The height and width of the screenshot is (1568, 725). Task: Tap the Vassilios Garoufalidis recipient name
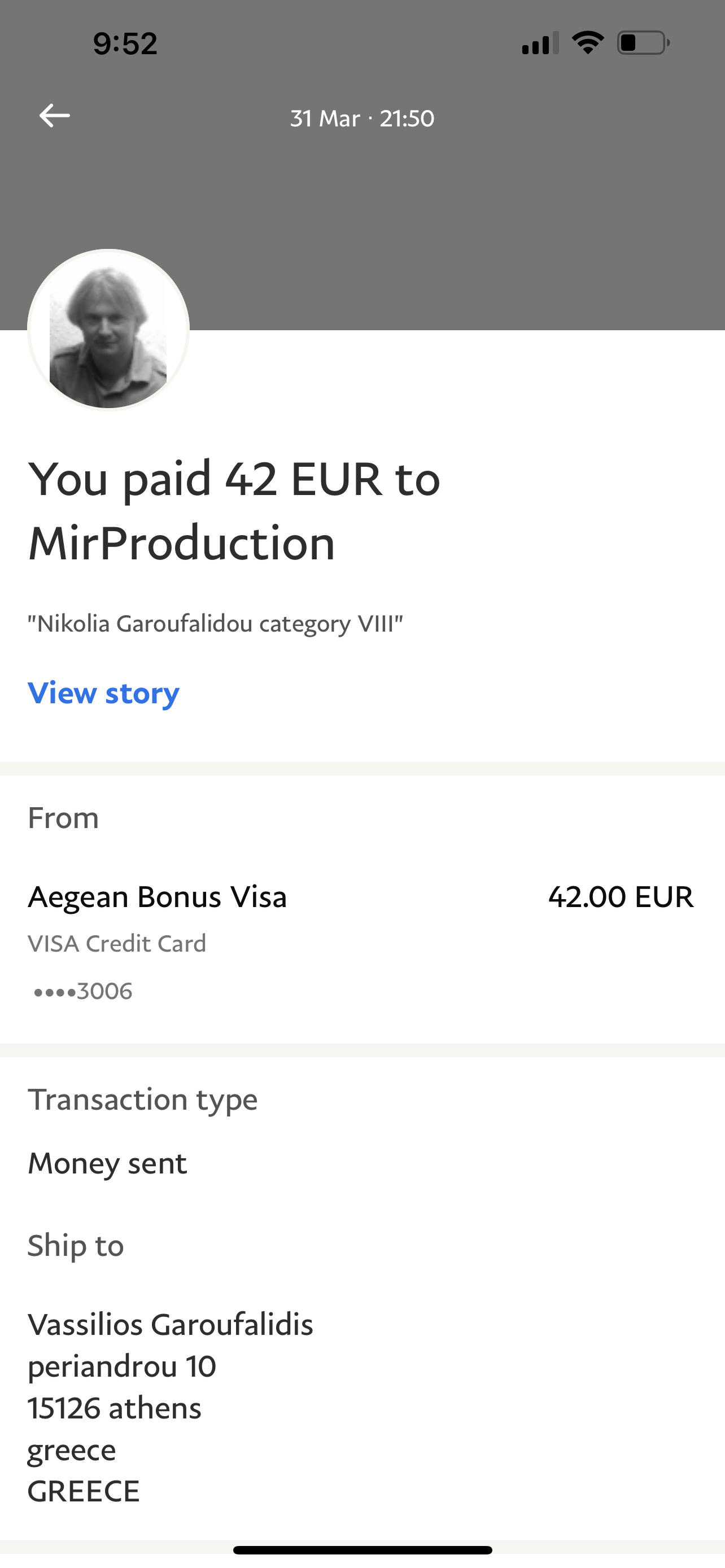pos(171,1325)
